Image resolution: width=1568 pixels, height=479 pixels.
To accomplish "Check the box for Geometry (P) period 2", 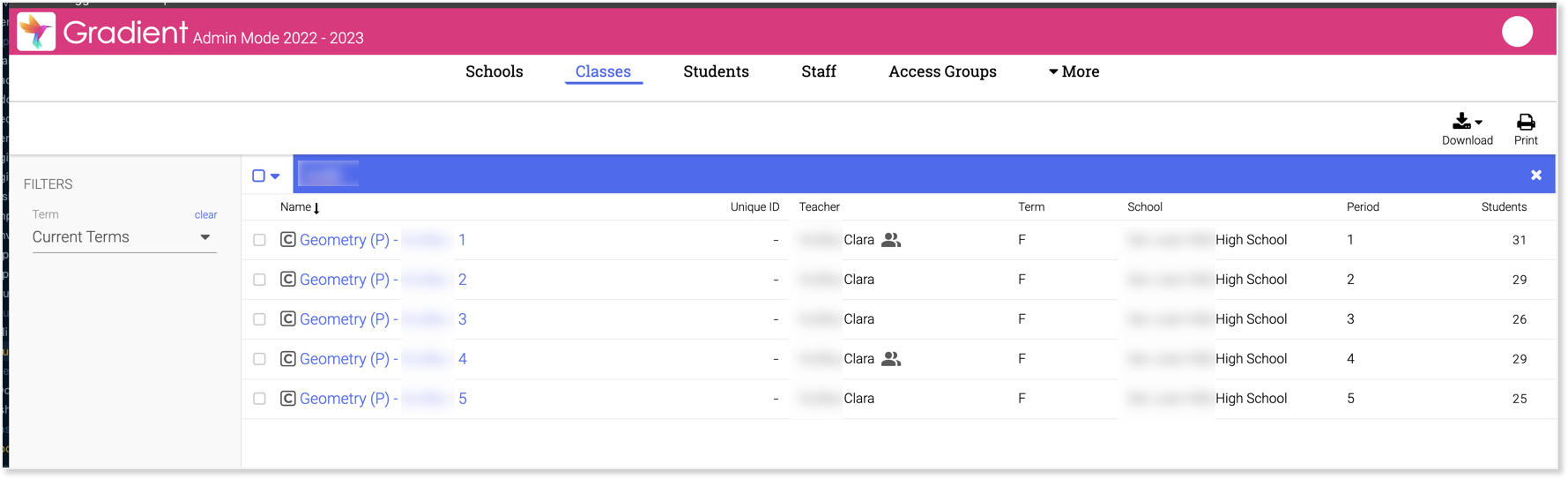I will click(259, 280).
